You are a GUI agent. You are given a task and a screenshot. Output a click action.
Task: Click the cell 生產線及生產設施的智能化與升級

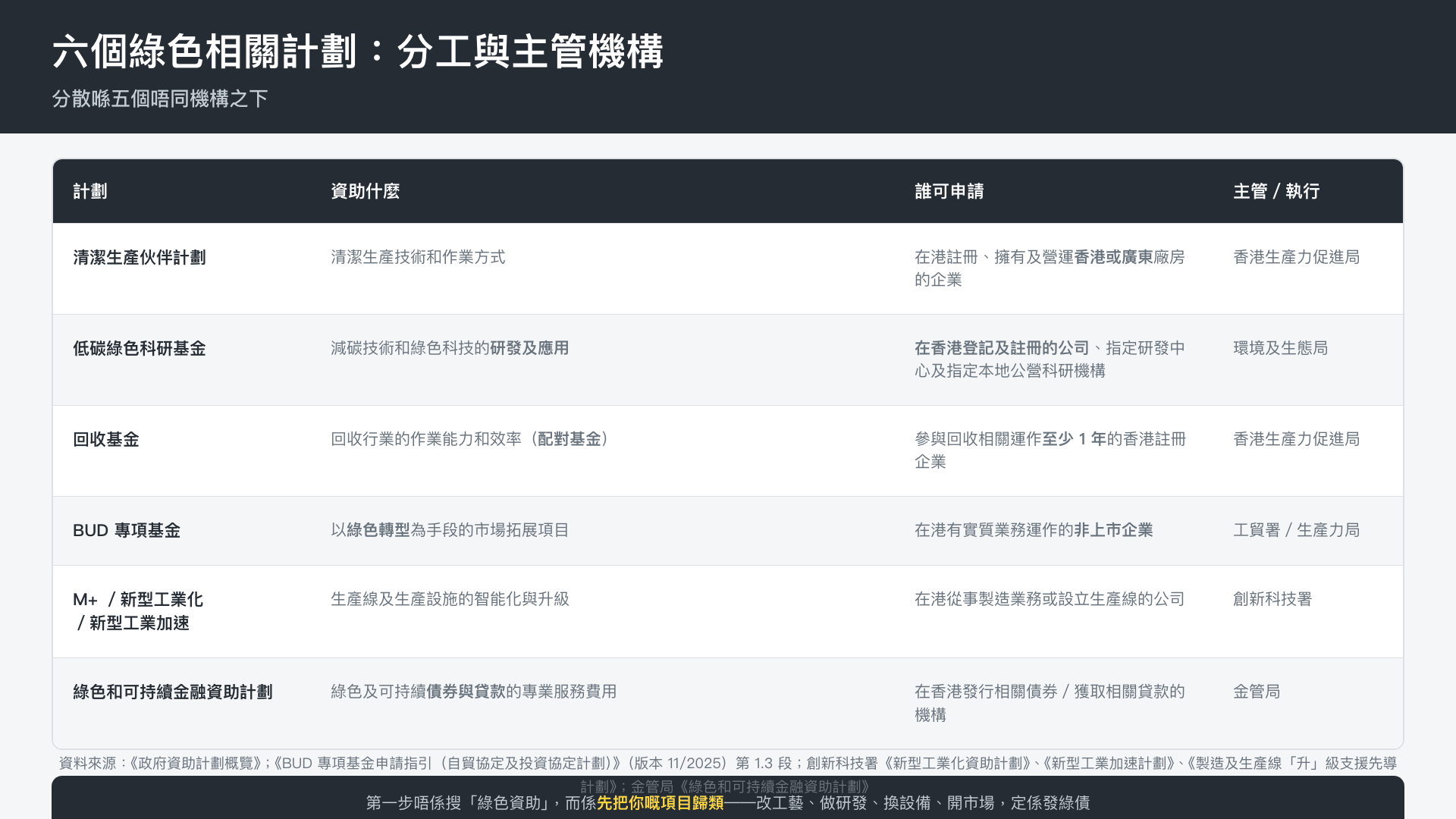450,599
